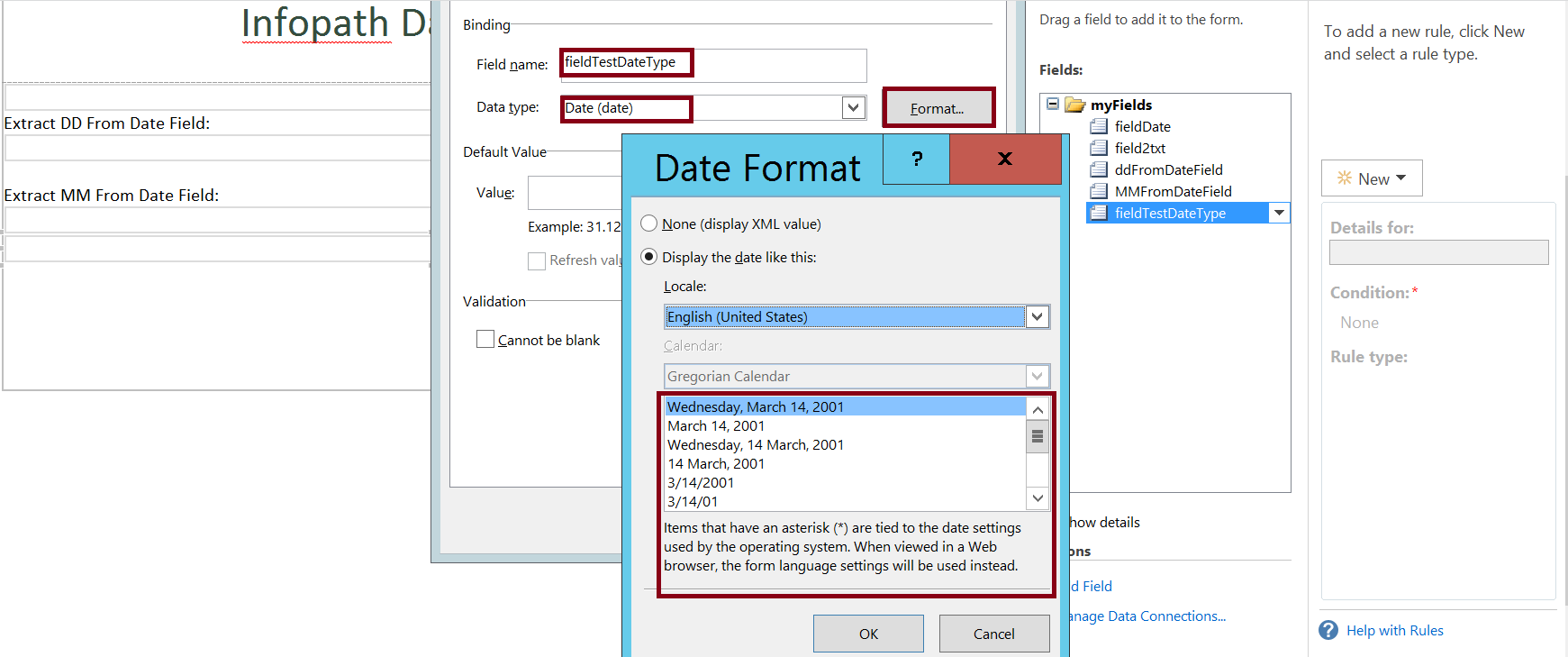Click the format list scroll up arrow
The image size is (1568, 657).
pos(1038,409)
